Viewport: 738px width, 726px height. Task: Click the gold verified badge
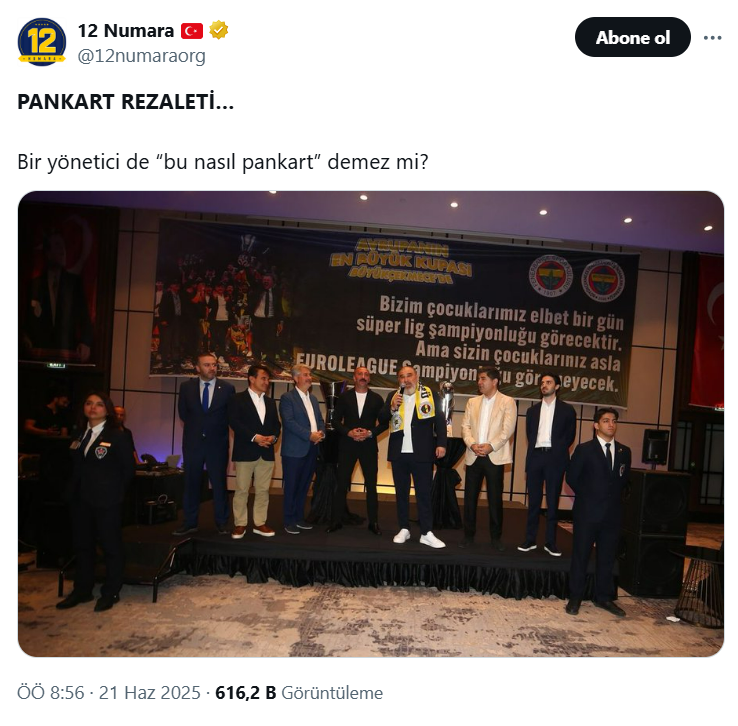pos(218,31)
